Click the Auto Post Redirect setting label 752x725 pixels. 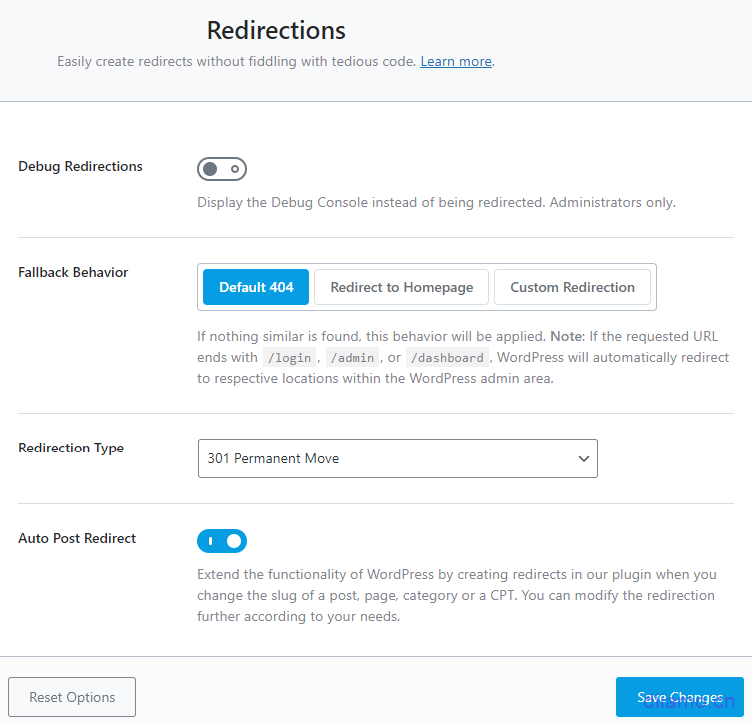[77, 538]
